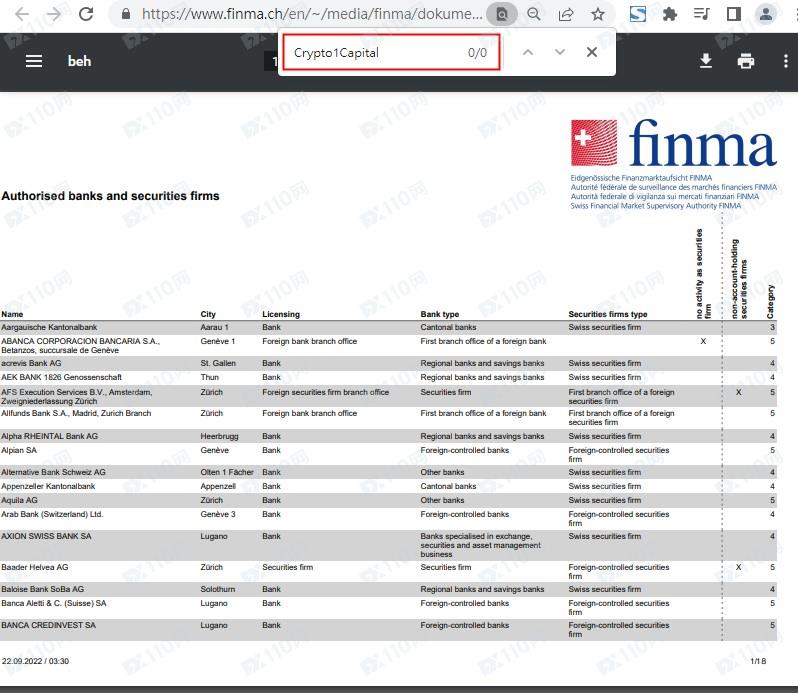This screenshot has height=693, width=798.
Task: Share this page using the share icon
Action: click(565, 15)
